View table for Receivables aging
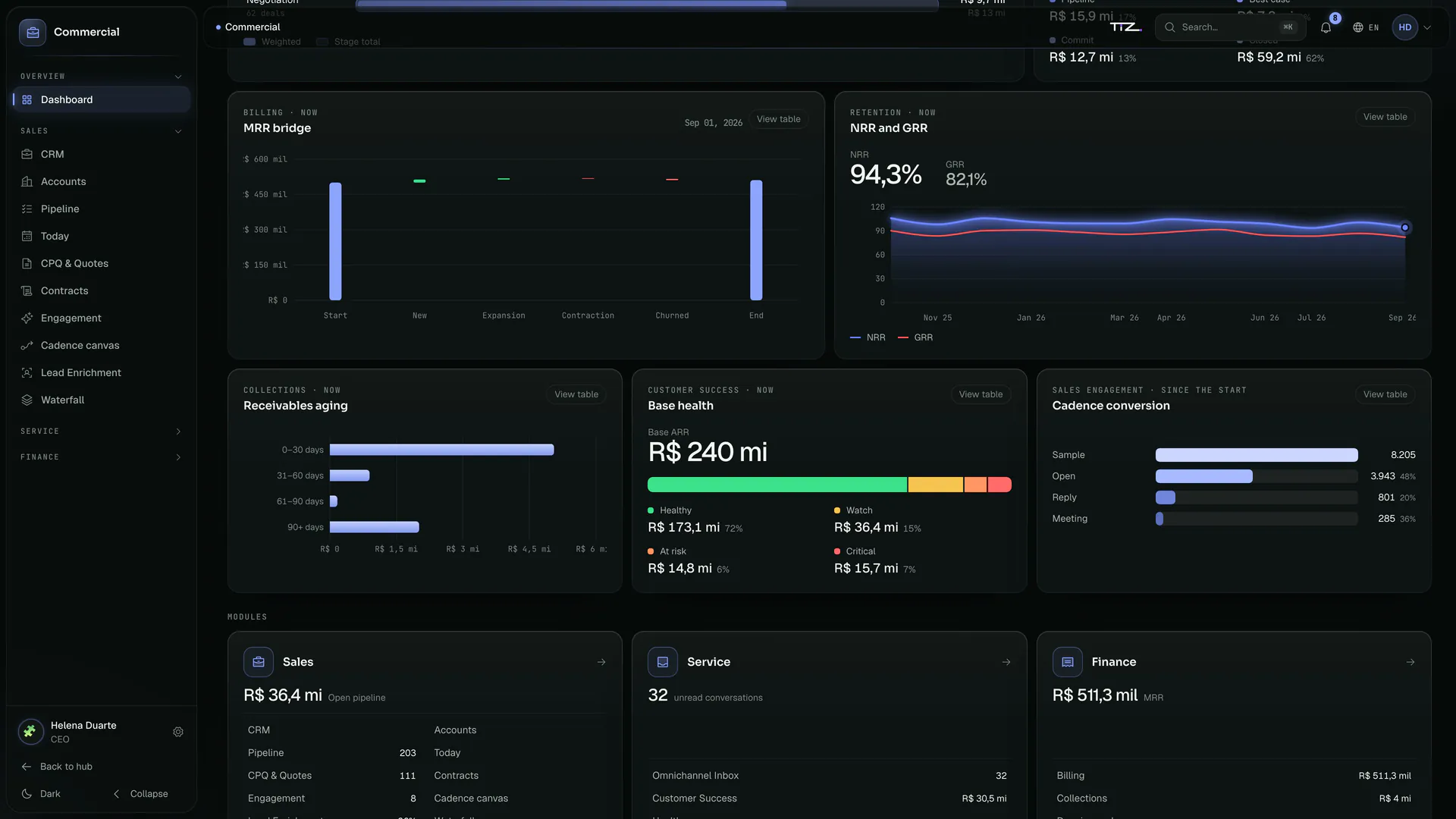Image resolution: width=1456 pixels, height=819 pixels. point(576,394)
